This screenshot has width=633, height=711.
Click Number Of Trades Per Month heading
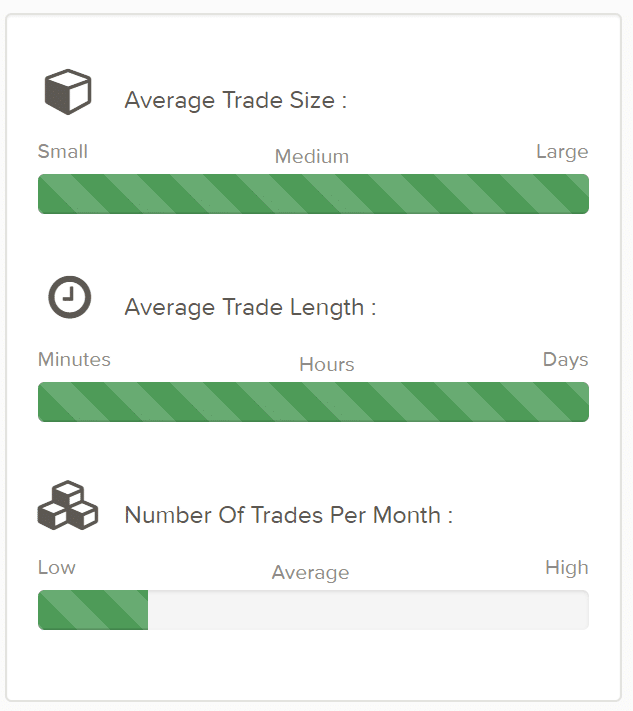288,515
